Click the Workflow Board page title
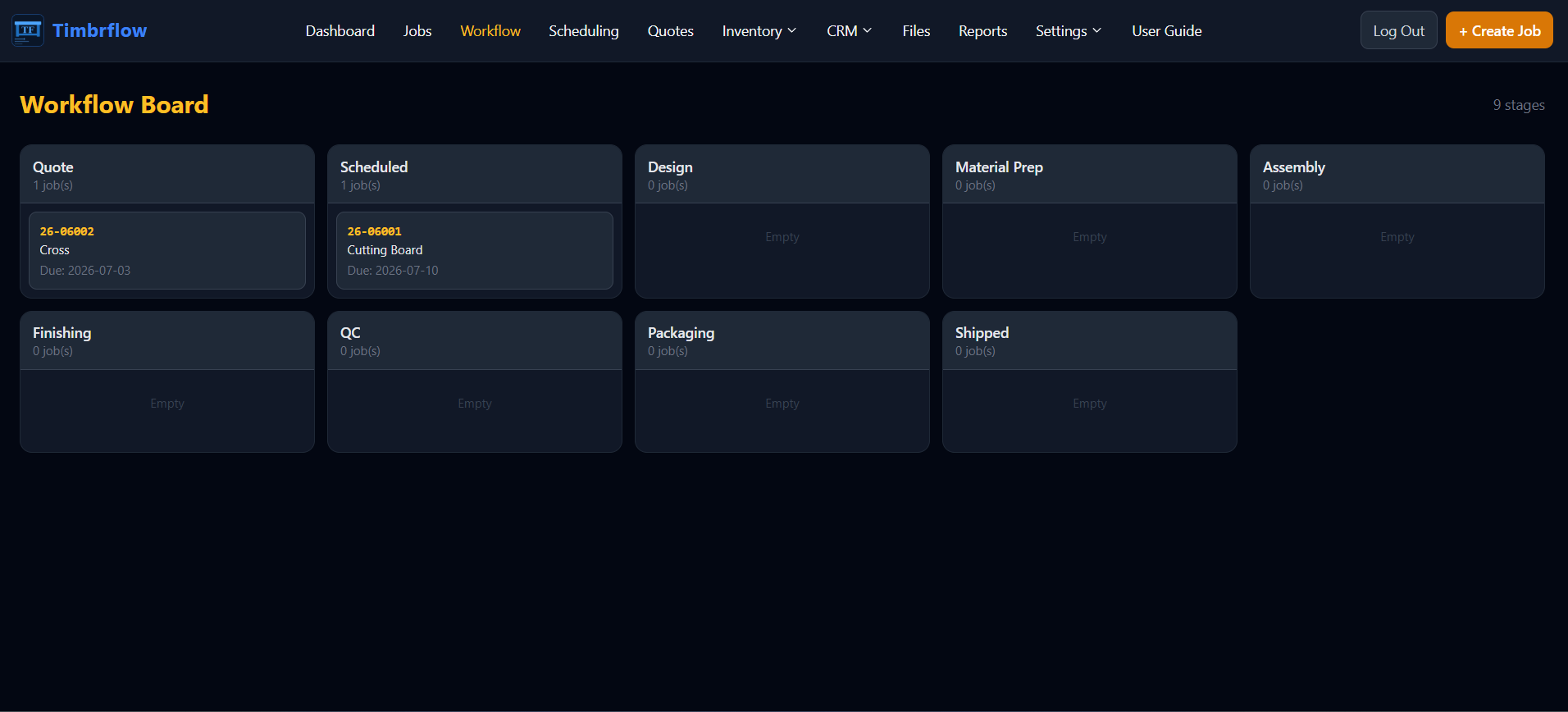This screenshot has height=712, width=1568. pos(114,105)
